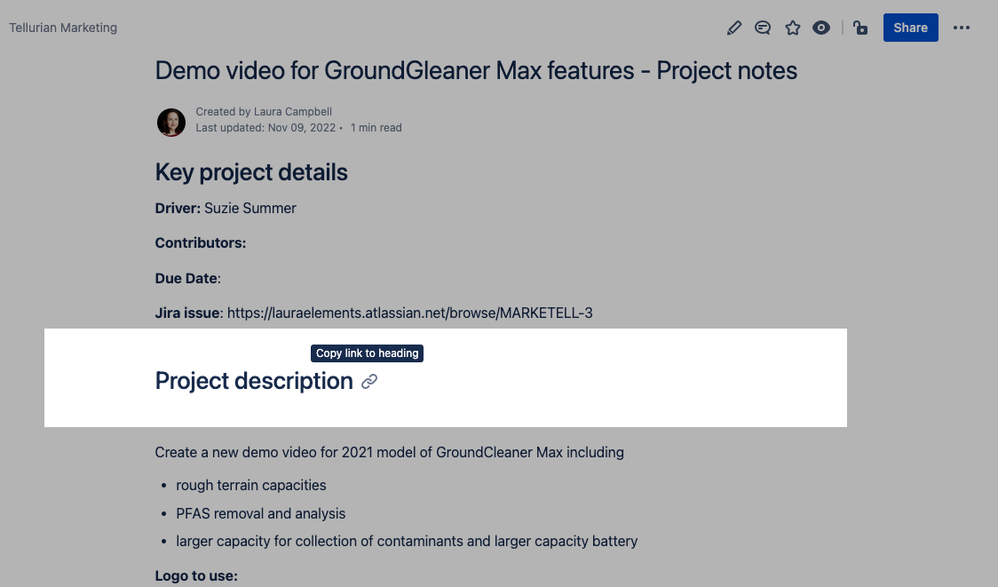The height and width of the screenshot is (587, 998).
Task: Click the pencil Edit page icon
Action: tap(734, 28)
